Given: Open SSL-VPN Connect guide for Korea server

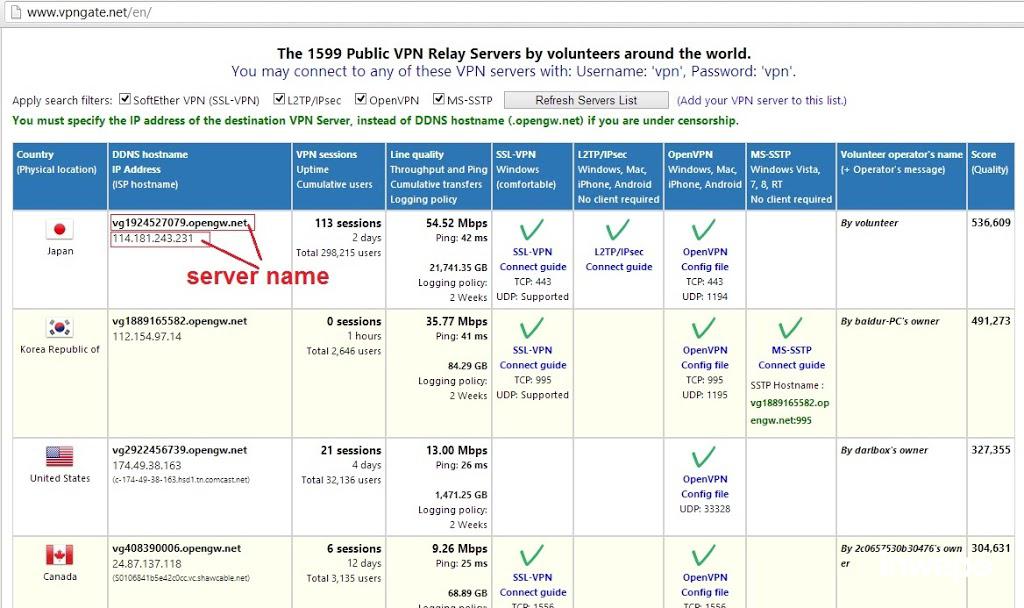Looking at the screenshot, I should pyautogui.click(x=533, y=357).
